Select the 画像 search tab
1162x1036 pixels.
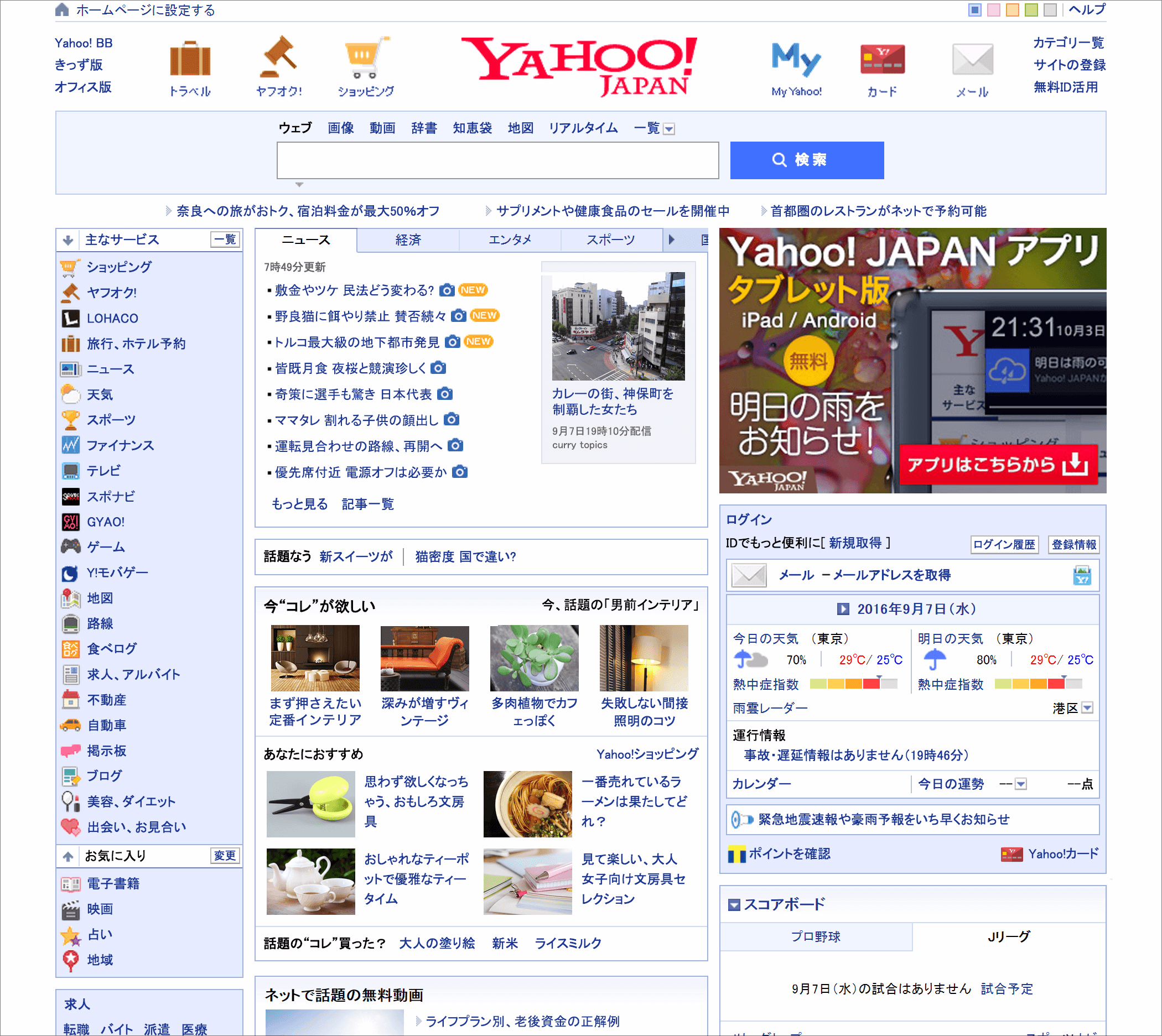340,128
